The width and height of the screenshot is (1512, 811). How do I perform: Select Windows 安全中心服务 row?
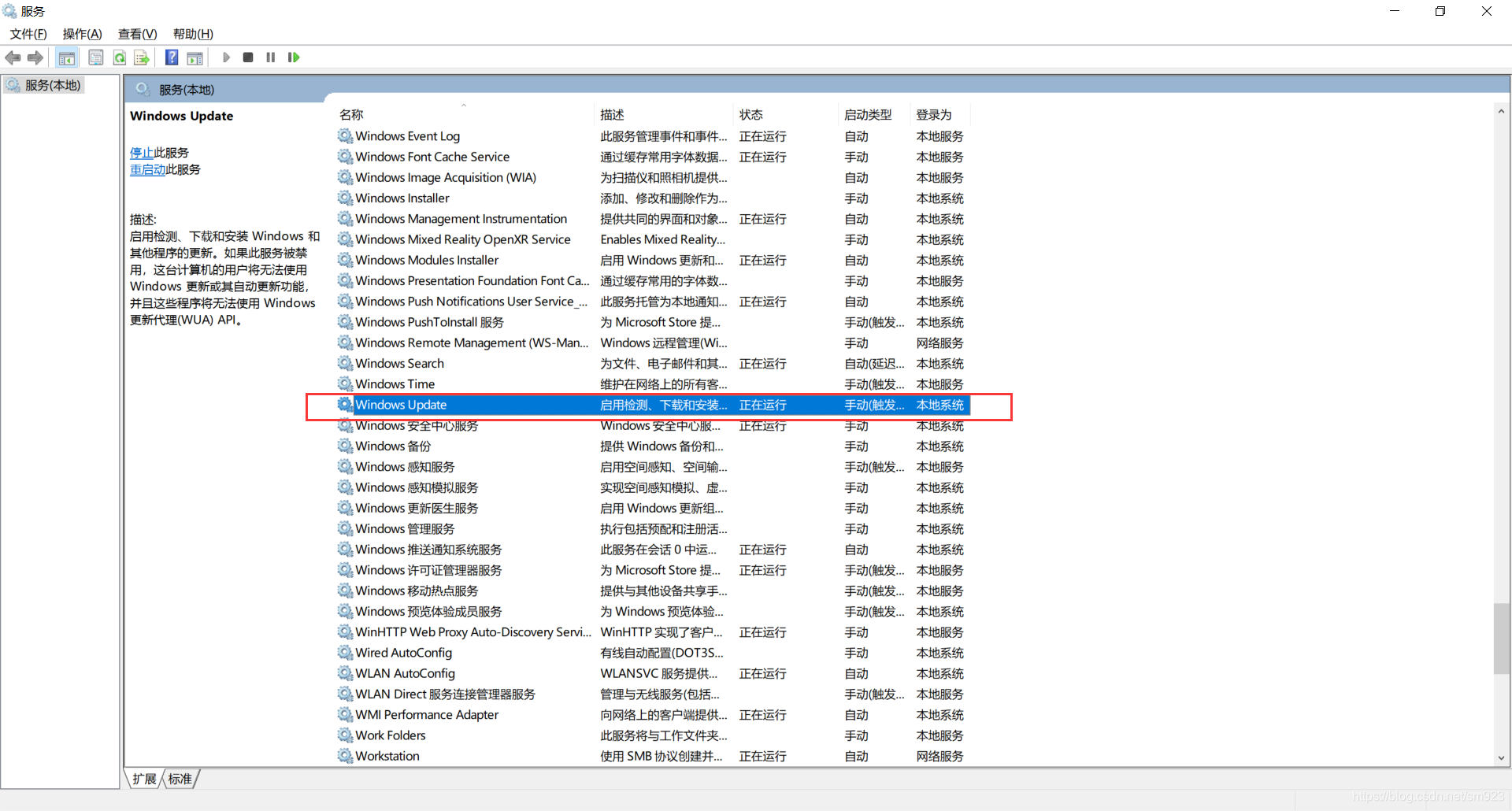tap(653, 426)
